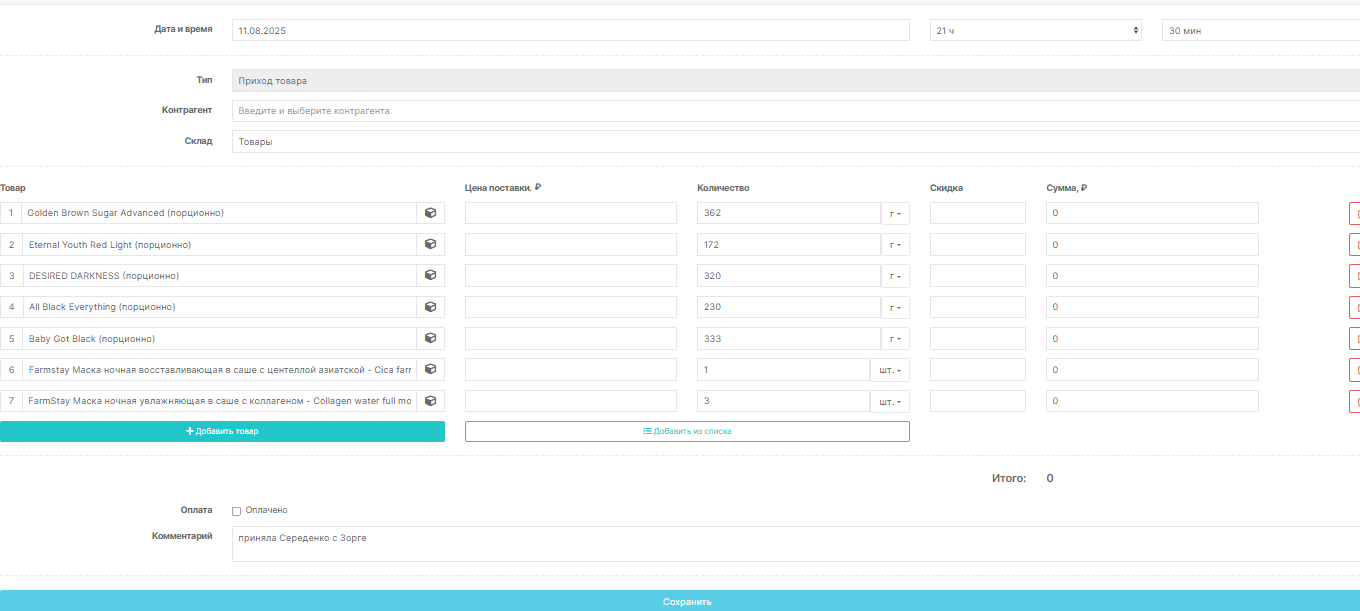Open the шт. unit dropdown in row 7
This screenshot has height=611, width=1360.
tap(890, 401)
